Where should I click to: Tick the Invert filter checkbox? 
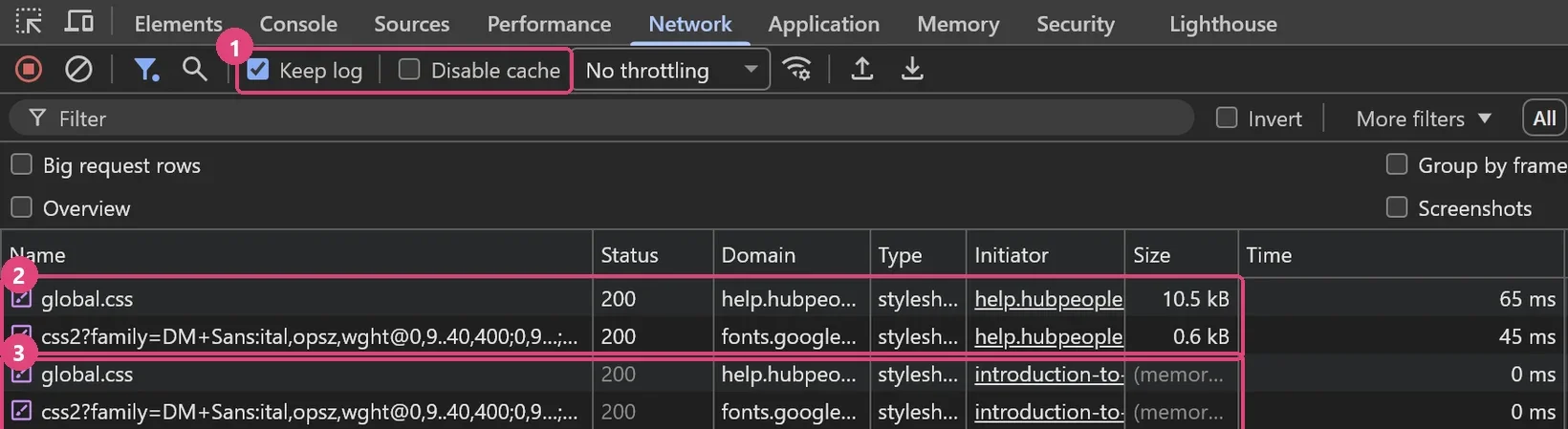click(1227, 118)
